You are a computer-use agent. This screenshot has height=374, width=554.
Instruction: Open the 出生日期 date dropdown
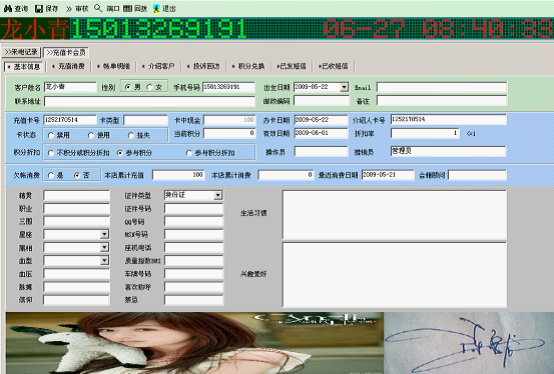pos(344,87)
